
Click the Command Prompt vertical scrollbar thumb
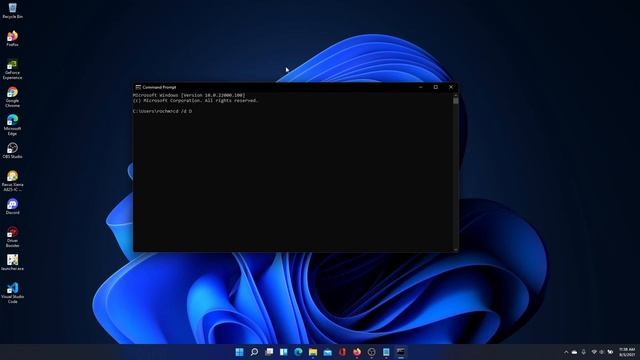[456, 100]
